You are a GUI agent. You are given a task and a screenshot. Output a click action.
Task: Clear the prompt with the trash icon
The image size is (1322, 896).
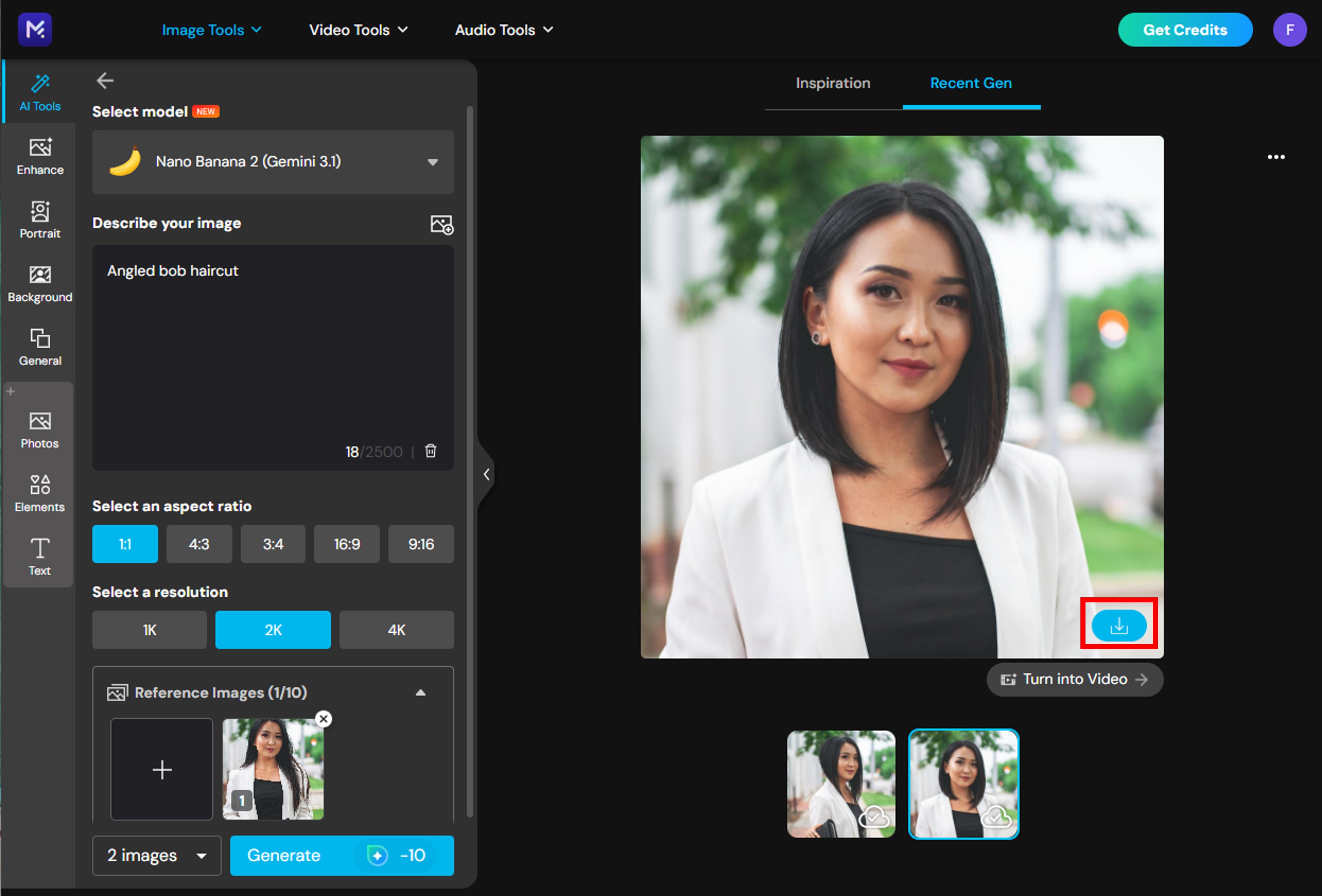tap(431, 451)
